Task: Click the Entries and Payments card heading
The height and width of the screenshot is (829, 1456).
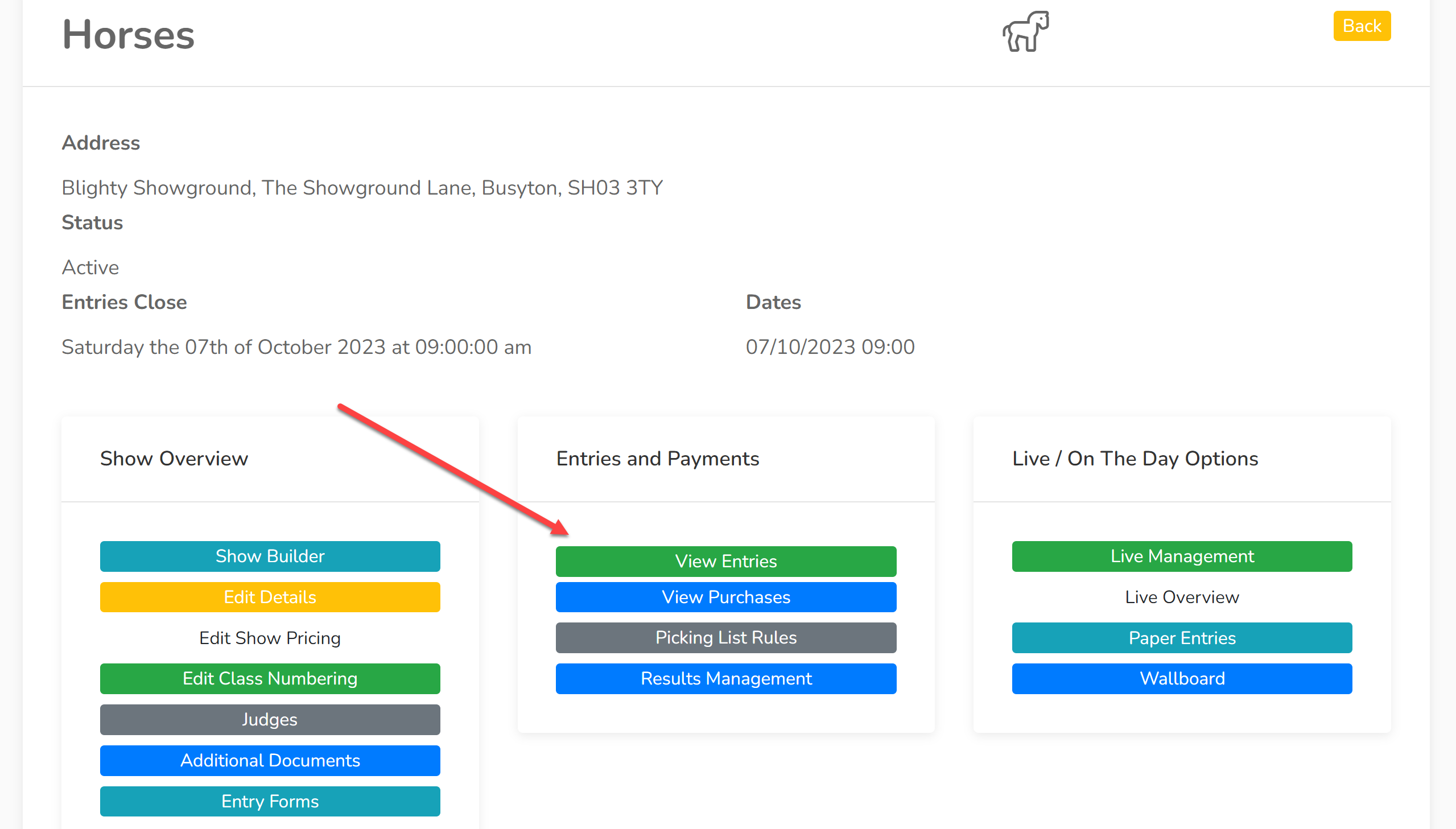Action: tap(657, 459)
